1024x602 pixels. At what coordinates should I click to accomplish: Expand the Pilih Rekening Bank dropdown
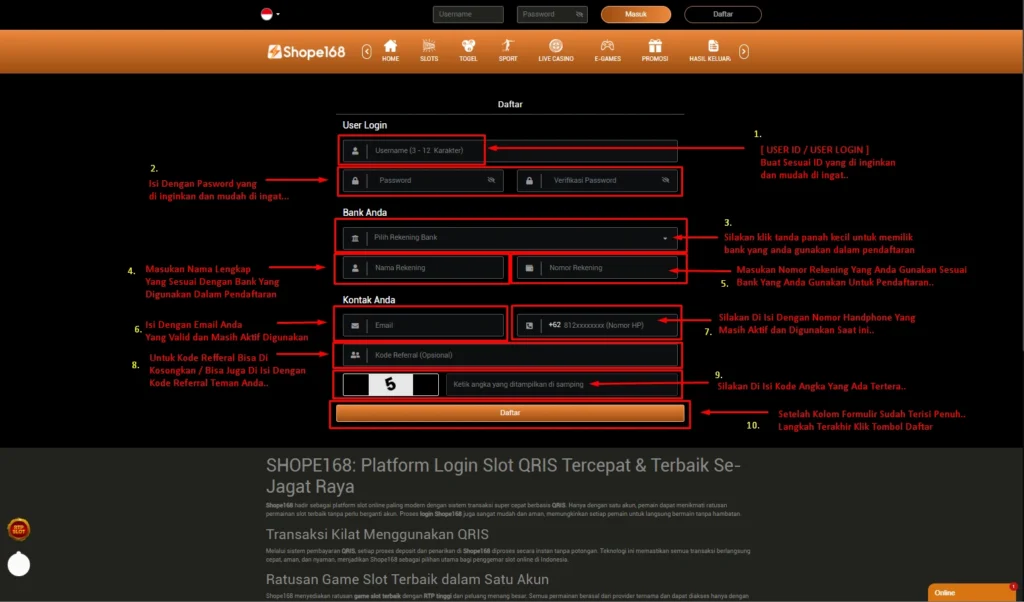click(665, 238)
